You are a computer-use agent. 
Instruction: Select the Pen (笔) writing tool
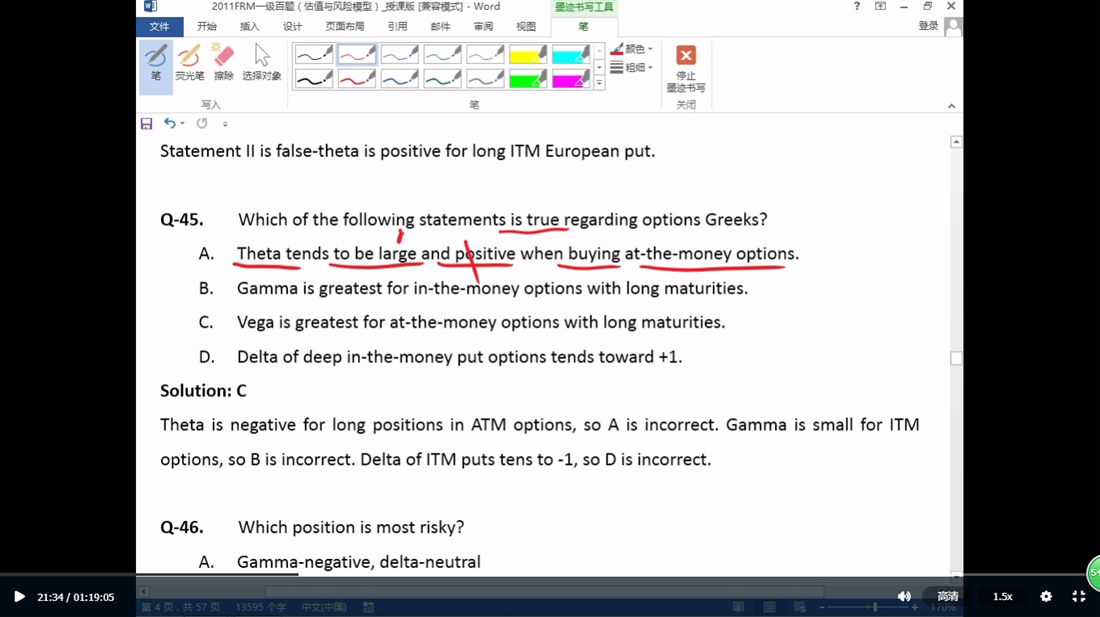click(156, 63)
